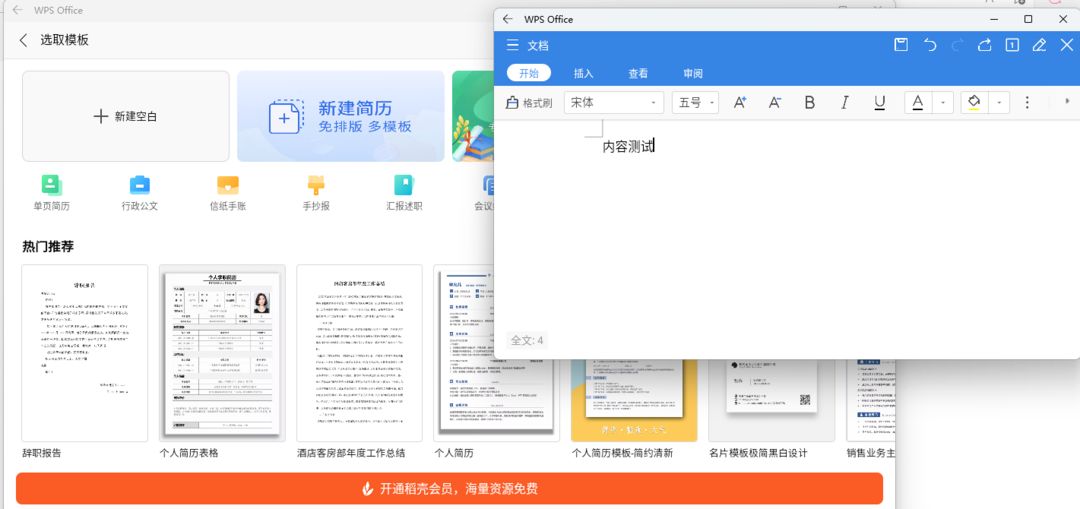Click the 热门推荐 heading

48,247
